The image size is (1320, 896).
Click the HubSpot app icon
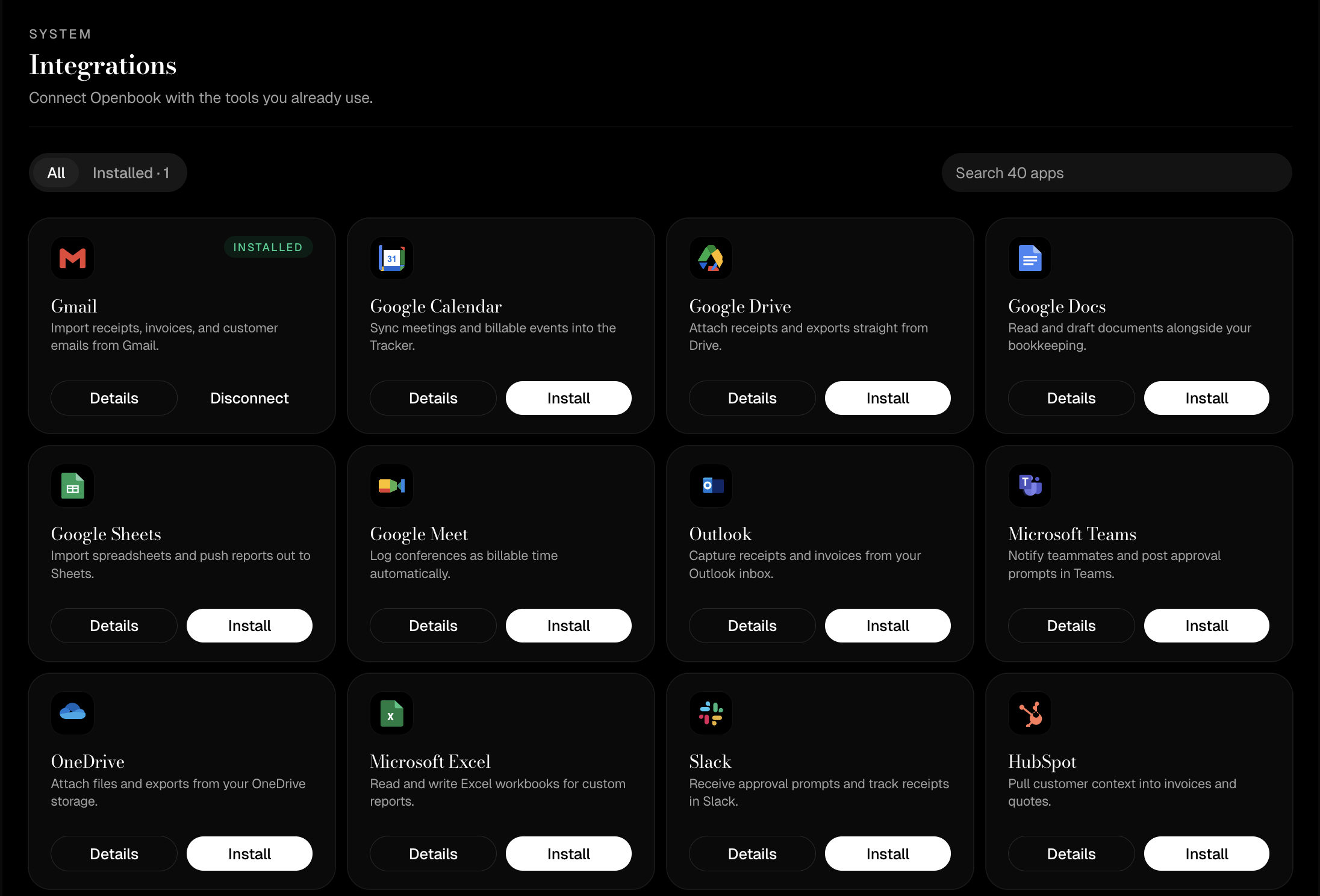pos(1030,714)
